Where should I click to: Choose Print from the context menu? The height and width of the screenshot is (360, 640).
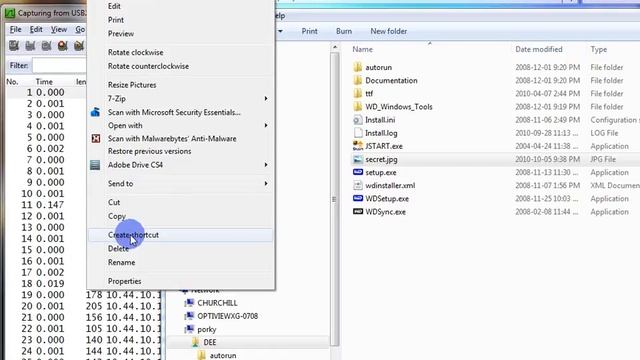tap(116, 20)
